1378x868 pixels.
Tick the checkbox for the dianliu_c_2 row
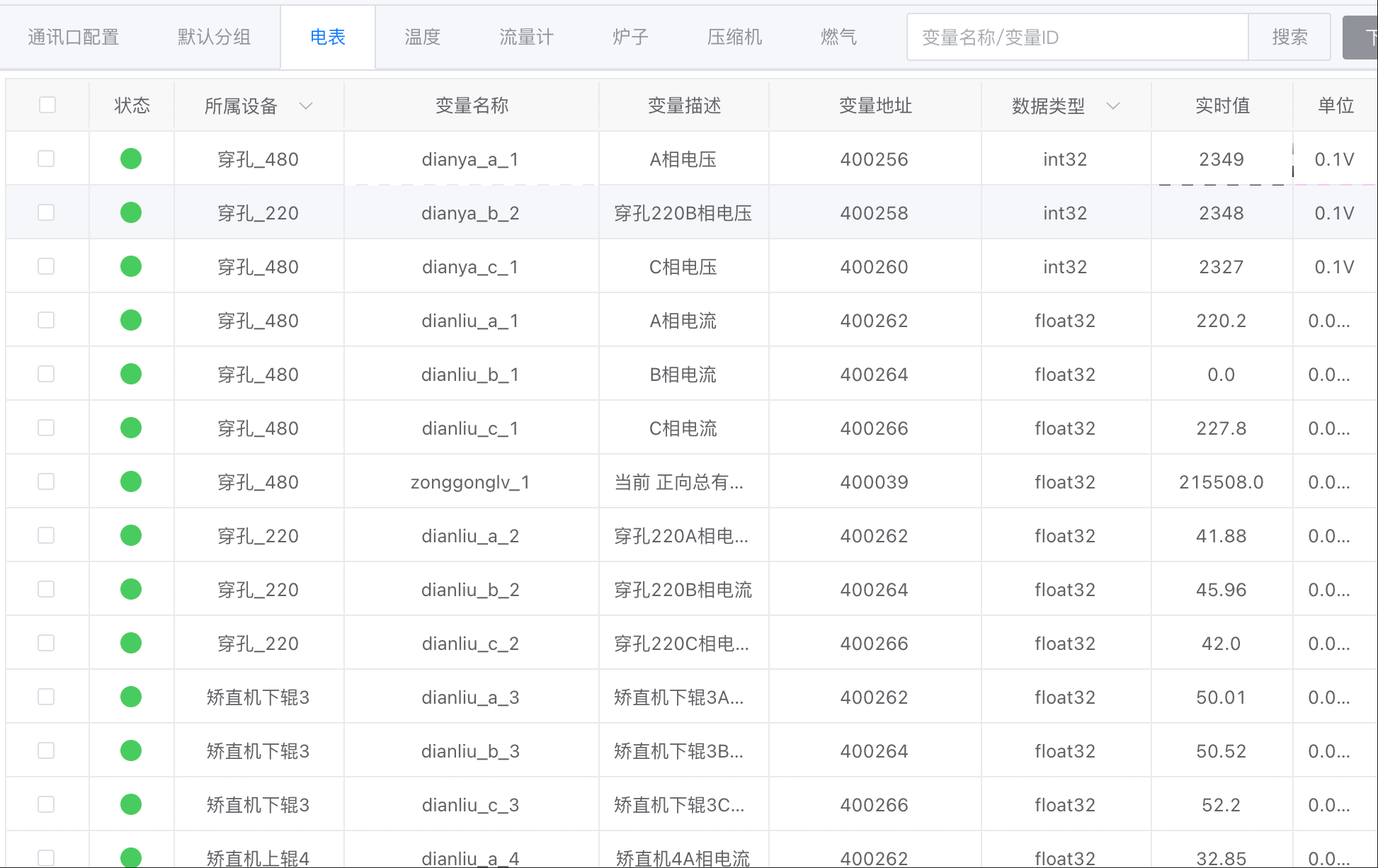(x=46, y=643)
